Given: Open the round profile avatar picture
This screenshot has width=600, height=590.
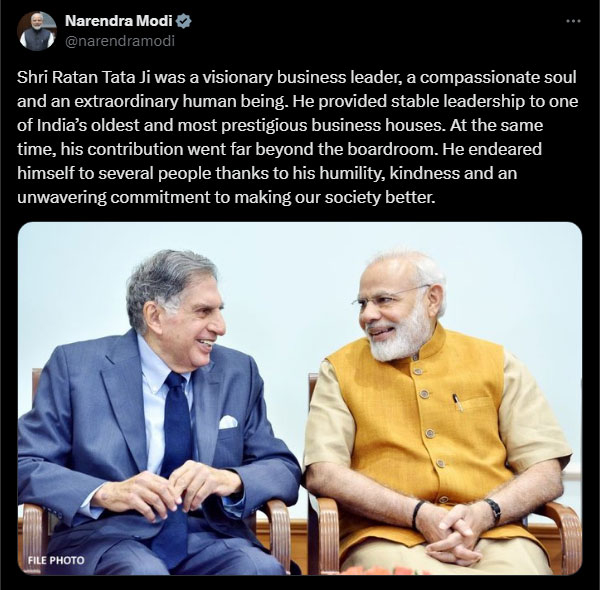Looking at the screenshot, I should coord(37,31).
